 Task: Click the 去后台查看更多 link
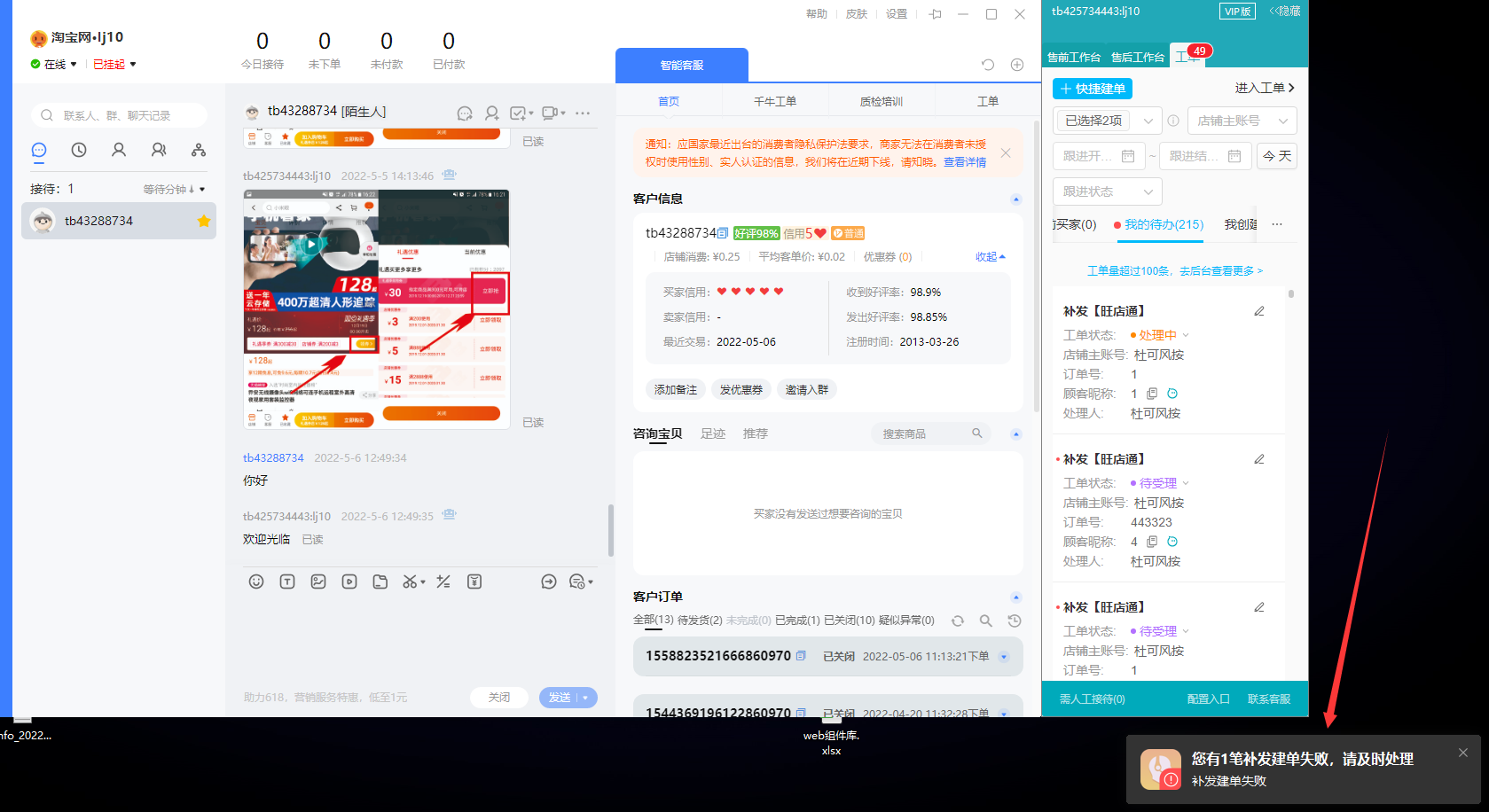(1221, 271)
